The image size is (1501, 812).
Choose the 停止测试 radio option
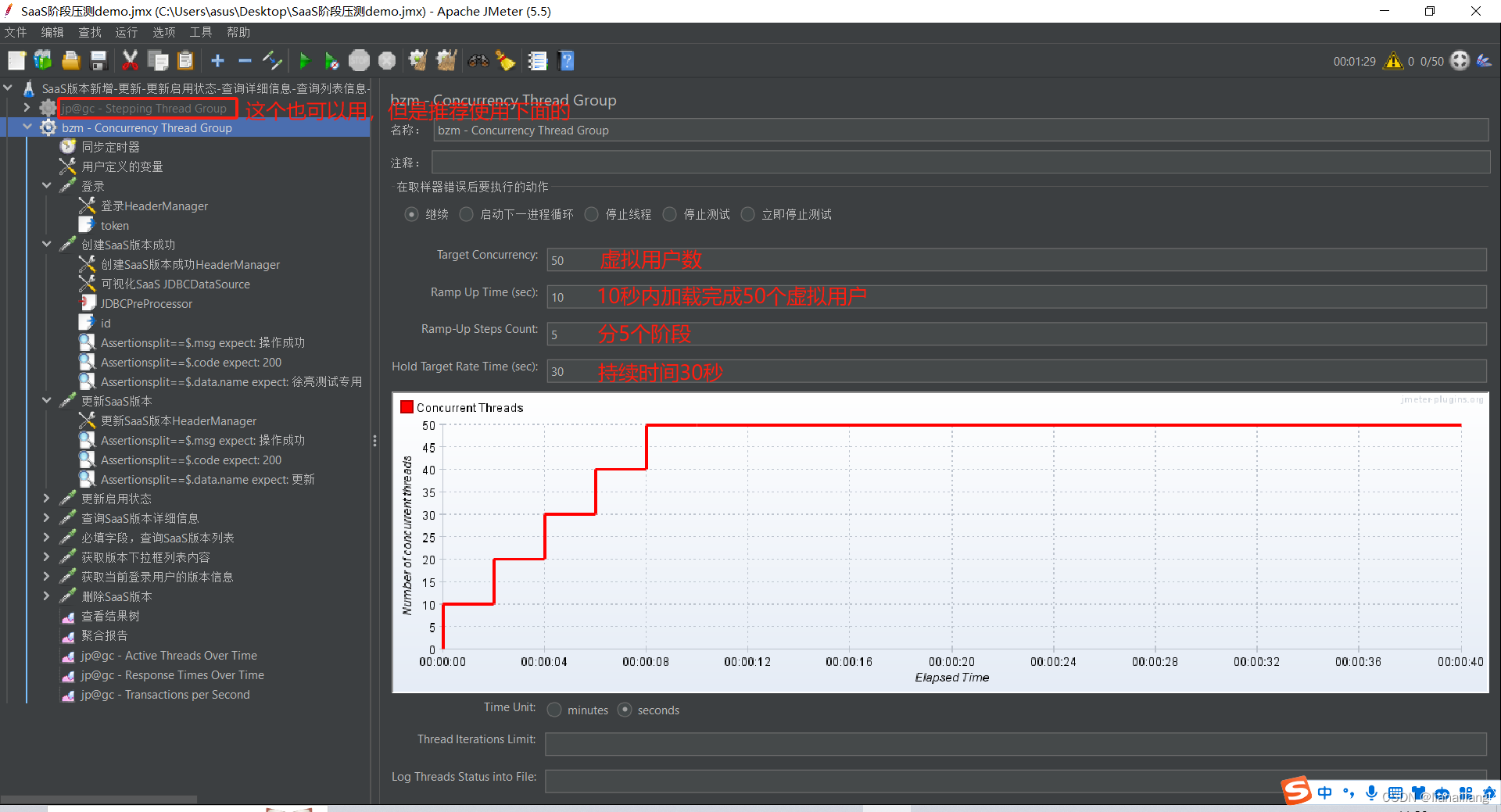(x=670, y=214)
